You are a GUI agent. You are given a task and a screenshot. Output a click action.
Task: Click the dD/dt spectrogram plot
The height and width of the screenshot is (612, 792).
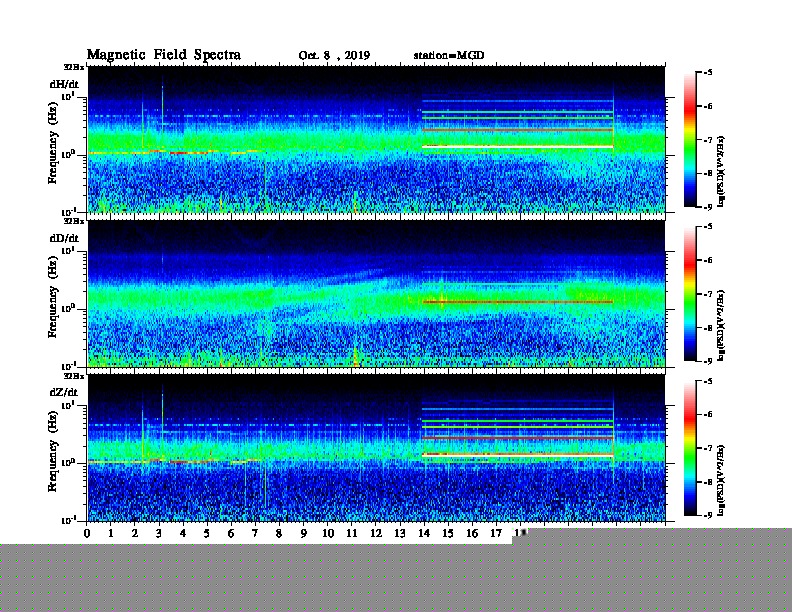(376, 294)
